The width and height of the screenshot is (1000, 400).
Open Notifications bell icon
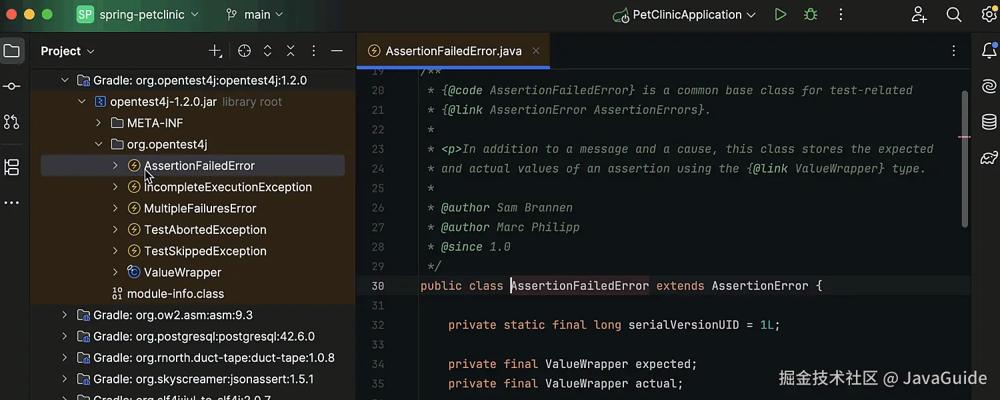[989, 51]
